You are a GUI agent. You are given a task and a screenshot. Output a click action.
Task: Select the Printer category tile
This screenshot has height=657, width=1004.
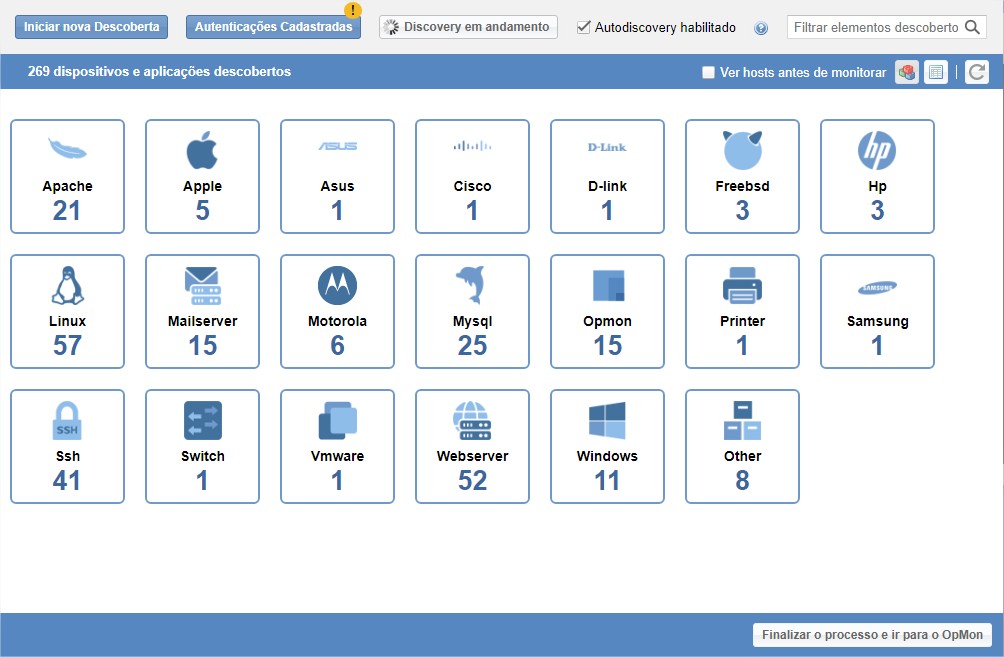(x=742, y=311)
